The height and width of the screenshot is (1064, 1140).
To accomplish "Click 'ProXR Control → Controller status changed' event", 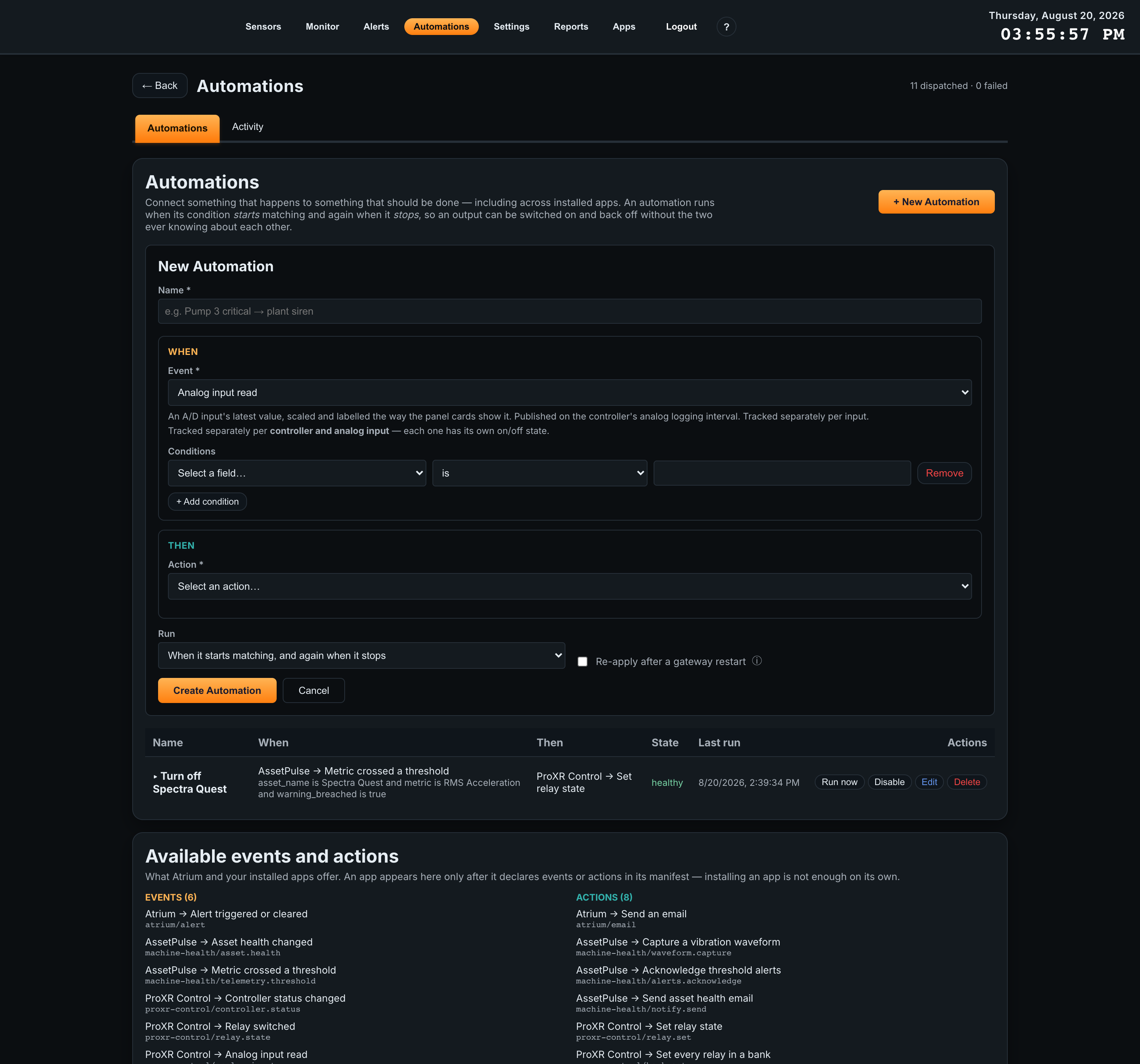I will coord(245,998).
